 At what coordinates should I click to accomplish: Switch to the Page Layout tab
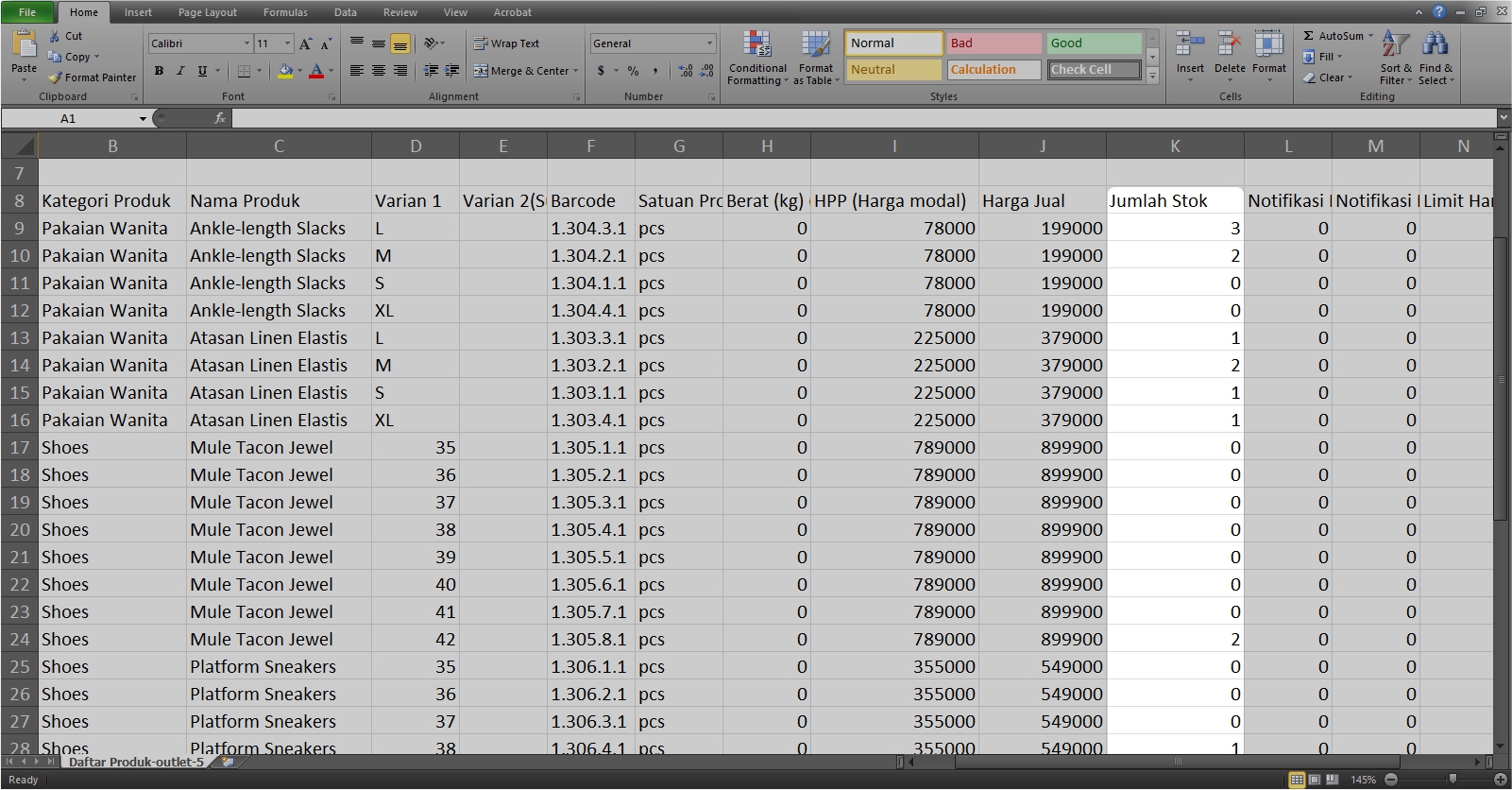pyautogui.click(x=207, y=12)
